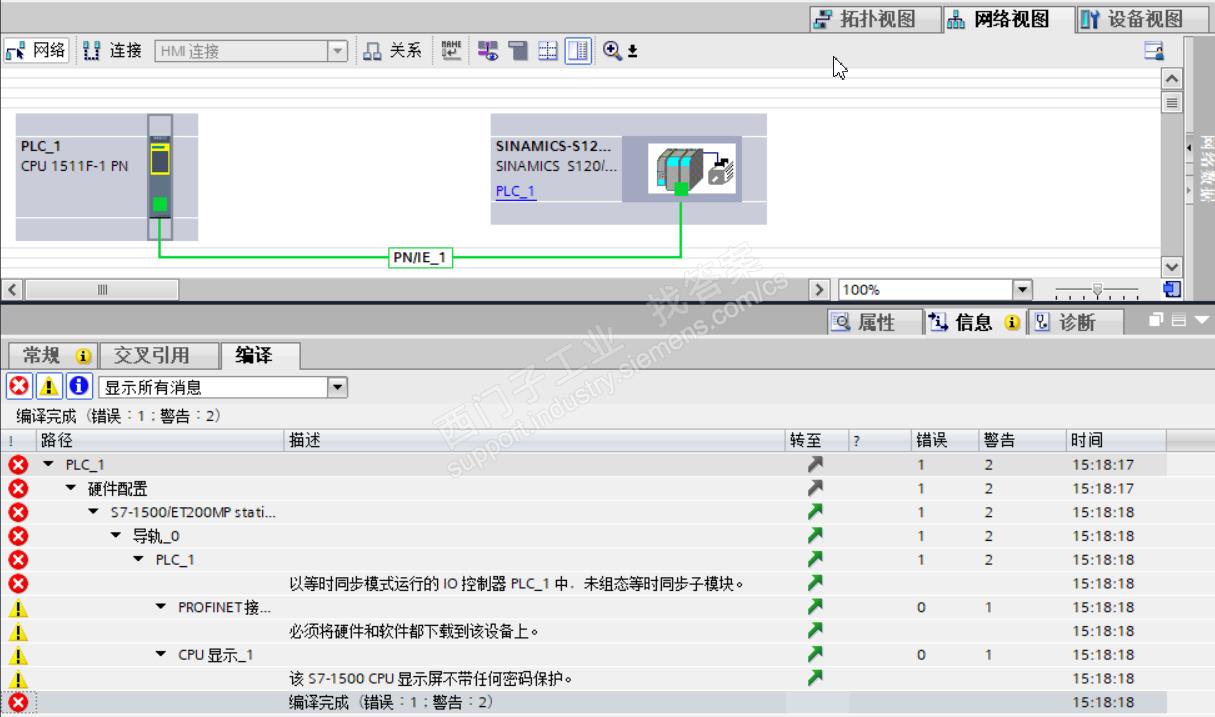Switch to the 网络视图 network view tab
The height and width of the screenshot is (717, 1215).
1008,19
